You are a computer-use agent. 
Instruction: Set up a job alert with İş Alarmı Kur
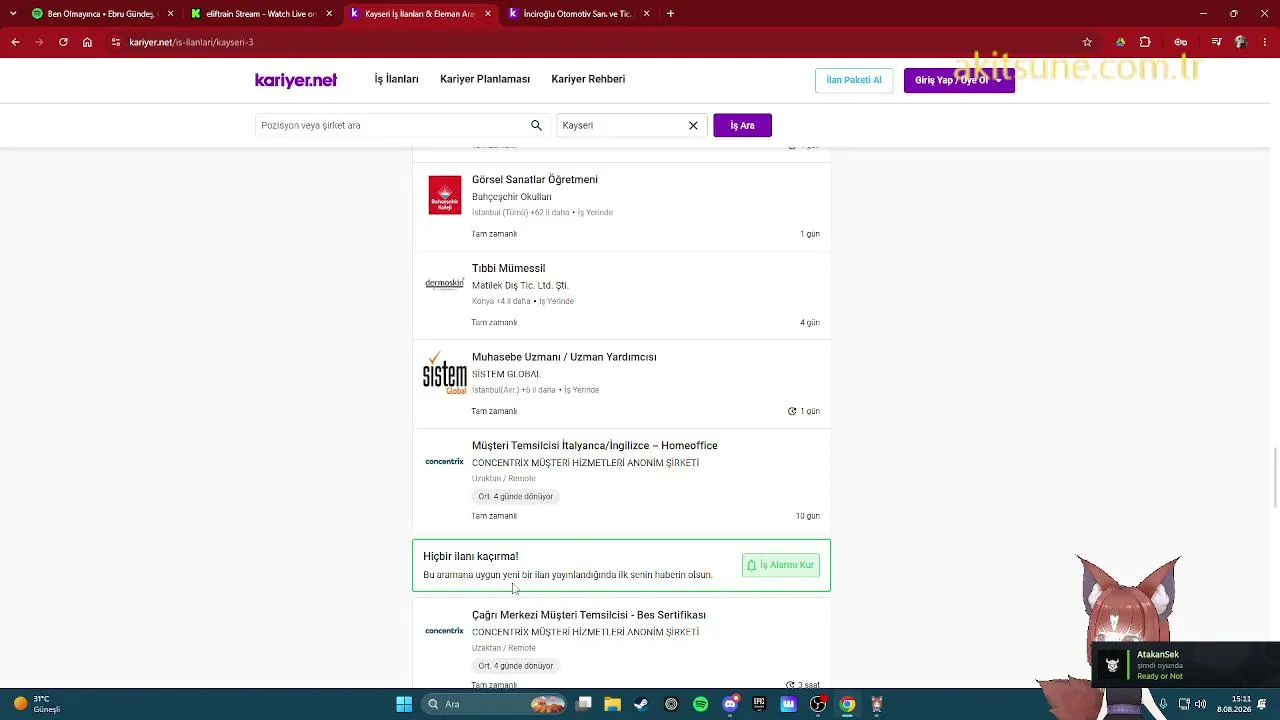[x=781, y=565]
